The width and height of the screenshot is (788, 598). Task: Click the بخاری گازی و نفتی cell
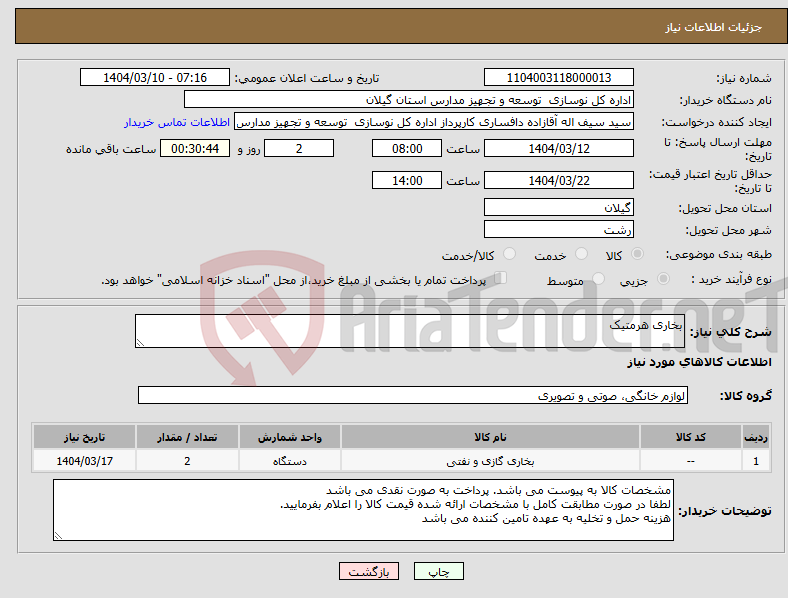coord(490,461)
